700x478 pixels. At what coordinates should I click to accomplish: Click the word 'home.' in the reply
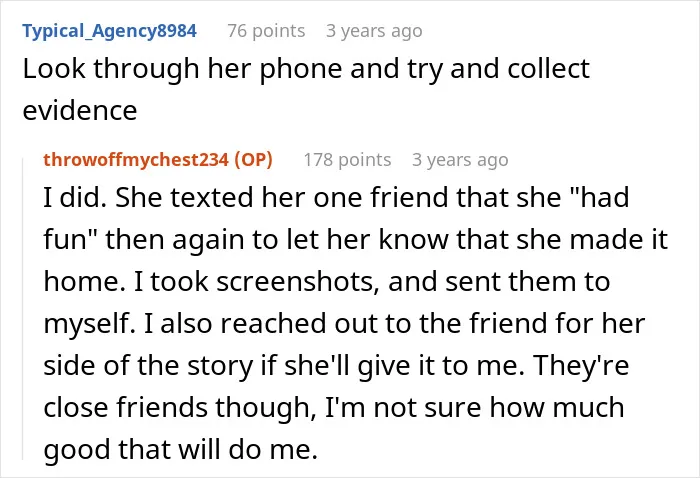pyautogui.click(x=84, y=282)
